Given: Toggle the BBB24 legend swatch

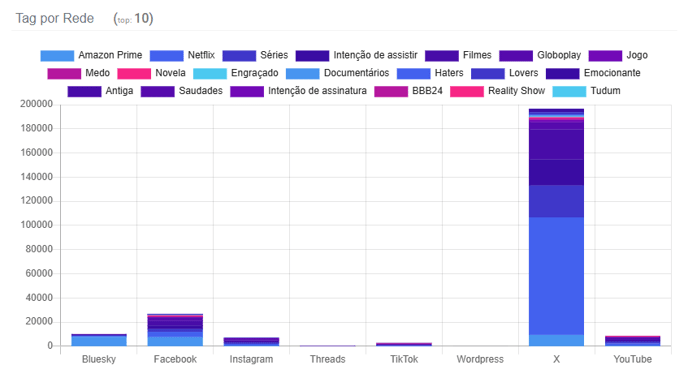Looking at the screenshot, I should [x=391, y=91].
